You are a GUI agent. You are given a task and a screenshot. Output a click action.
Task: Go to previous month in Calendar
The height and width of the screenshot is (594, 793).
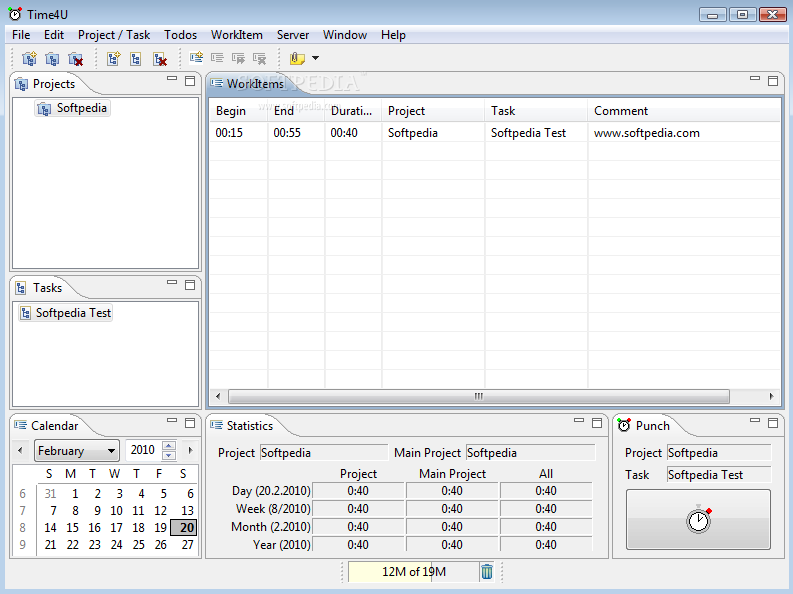(20, 450)
